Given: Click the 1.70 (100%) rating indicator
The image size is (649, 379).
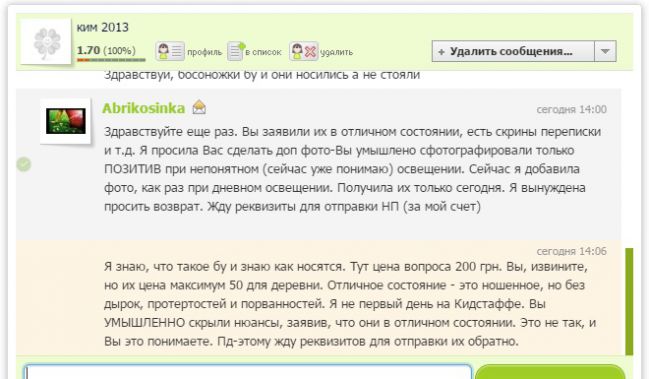Looking at the screenshot, I should point(106,50).
